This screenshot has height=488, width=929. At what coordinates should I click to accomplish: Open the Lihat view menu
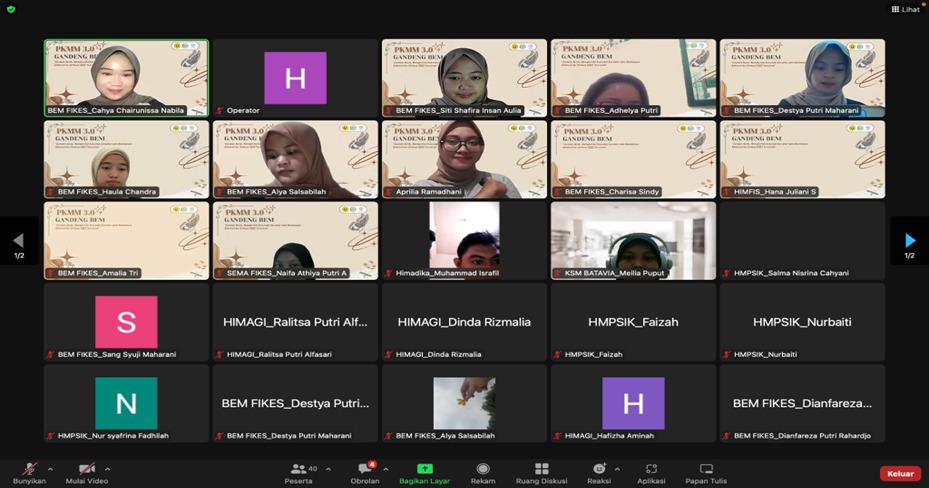[903, 9]
